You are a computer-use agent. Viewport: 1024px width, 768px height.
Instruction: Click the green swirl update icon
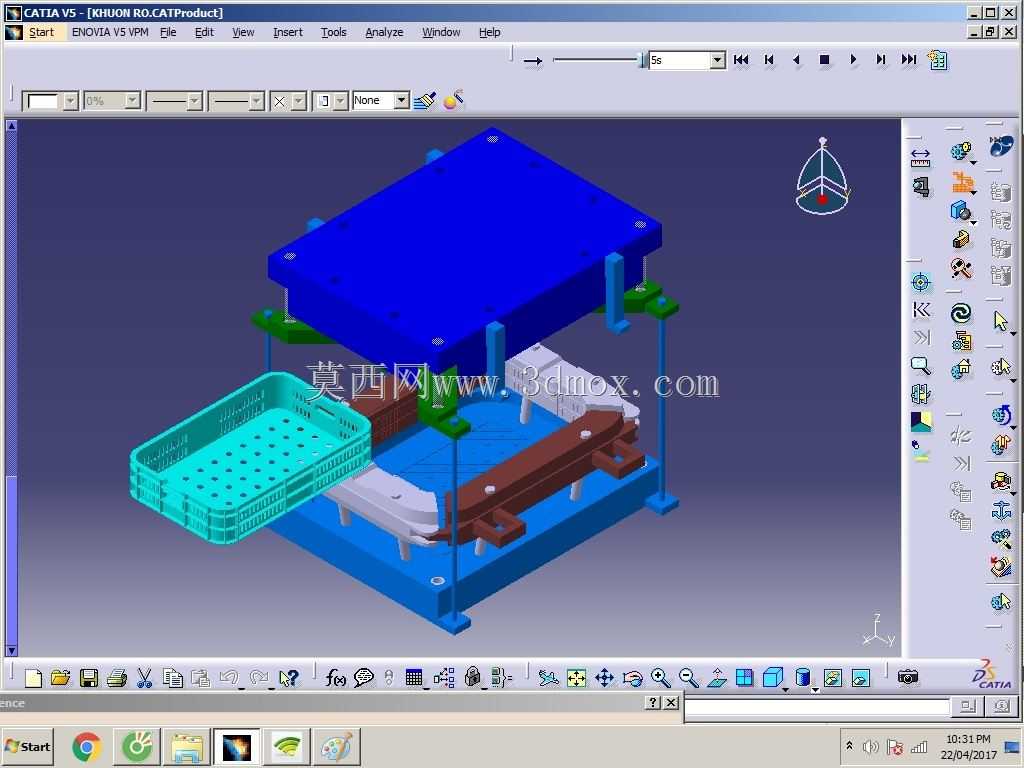pyautogui.click(x=961, y=313)
